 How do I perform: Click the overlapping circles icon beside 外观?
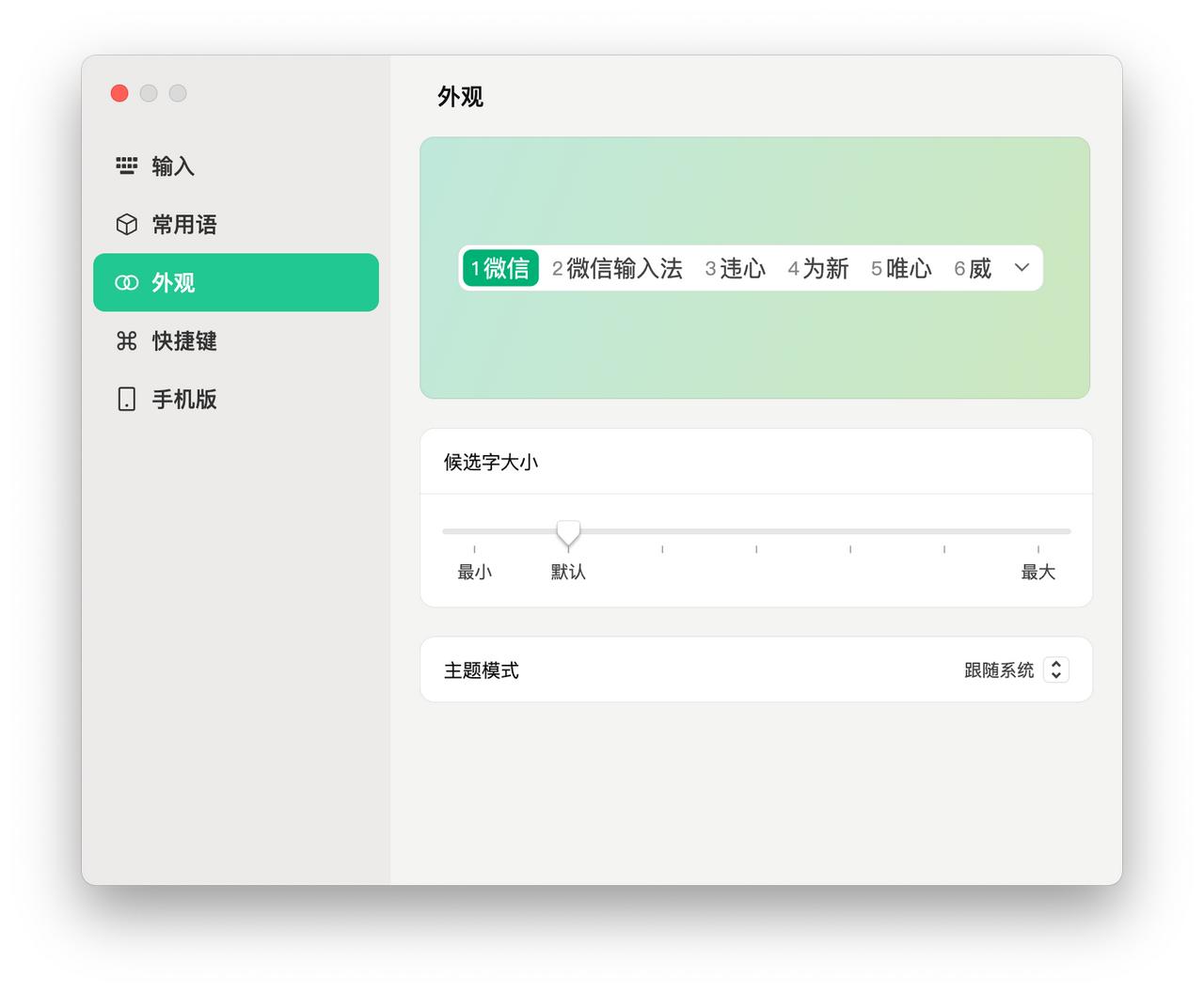127,283
